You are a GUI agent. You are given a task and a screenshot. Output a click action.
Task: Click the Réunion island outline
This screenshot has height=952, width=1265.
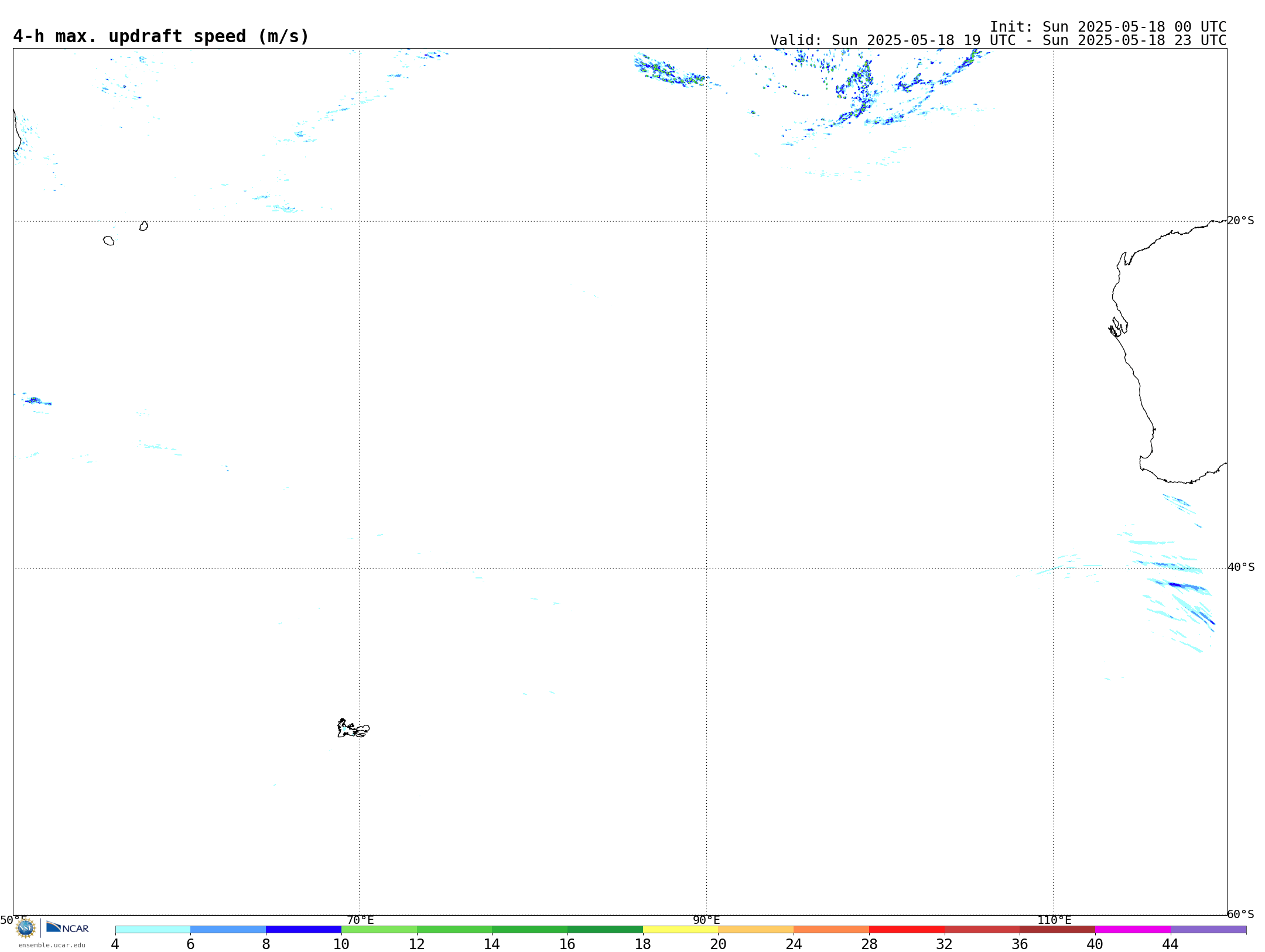[x=109, y=241]
